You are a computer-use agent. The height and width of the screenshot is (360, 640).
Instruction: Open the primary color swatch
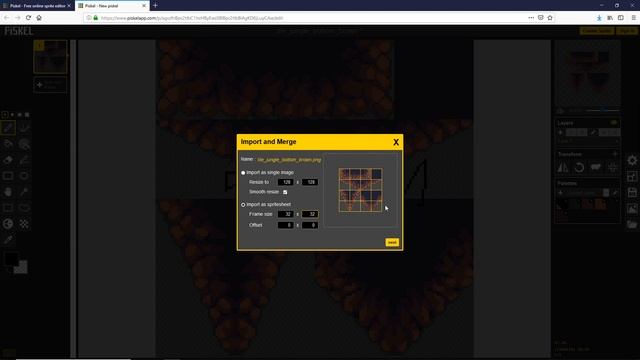pyautogui.click(x=11, y=258)
